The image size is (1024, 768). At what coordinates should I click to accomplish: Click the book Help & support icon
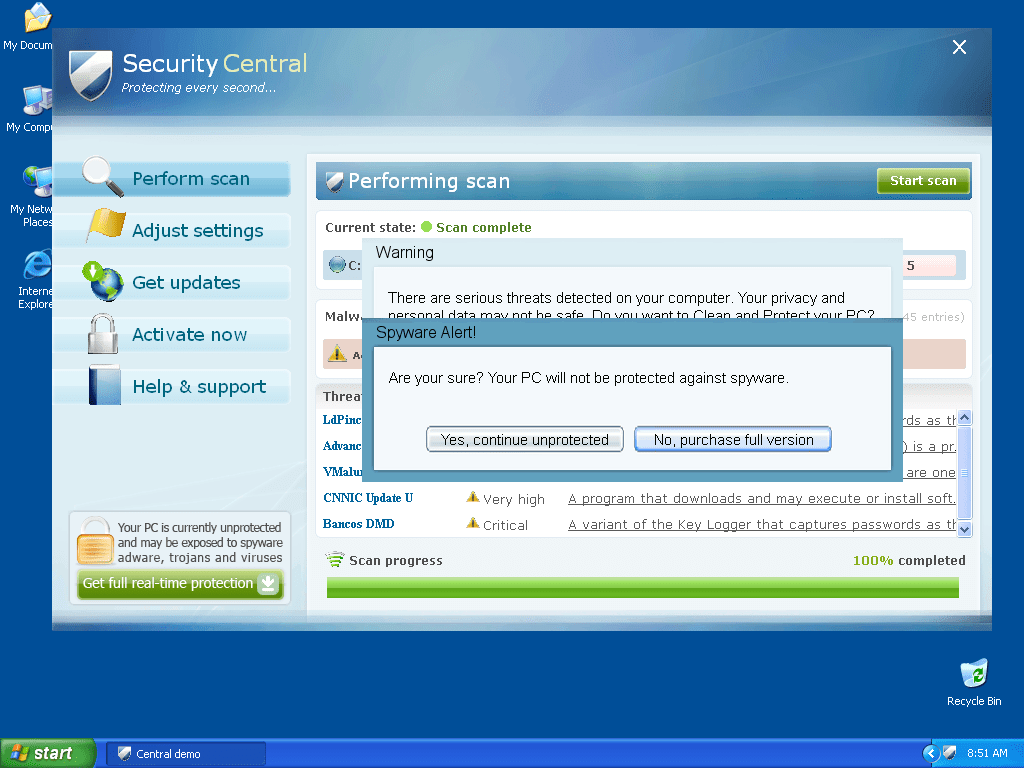[104, 386]
